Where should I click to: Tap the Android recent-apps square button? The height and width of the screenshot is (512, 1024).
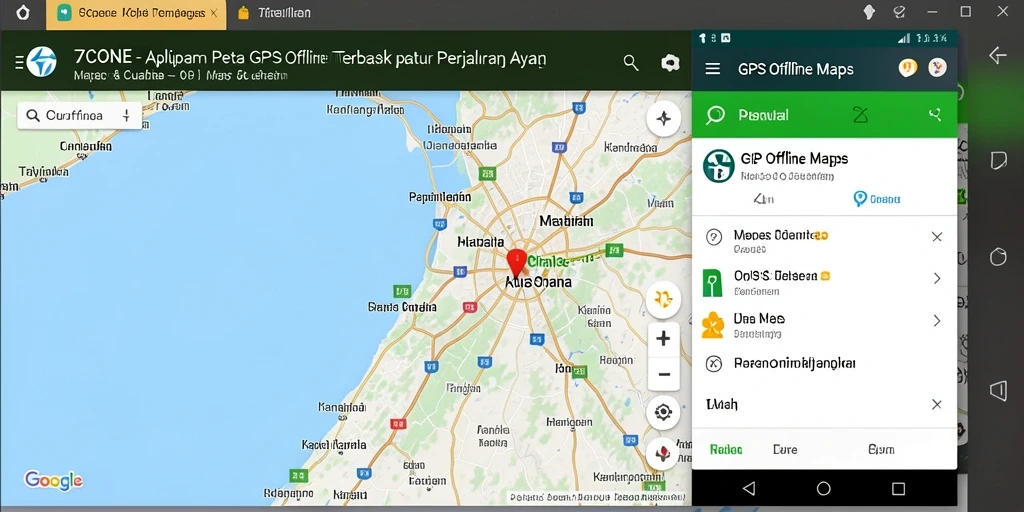tap(899, 488)
